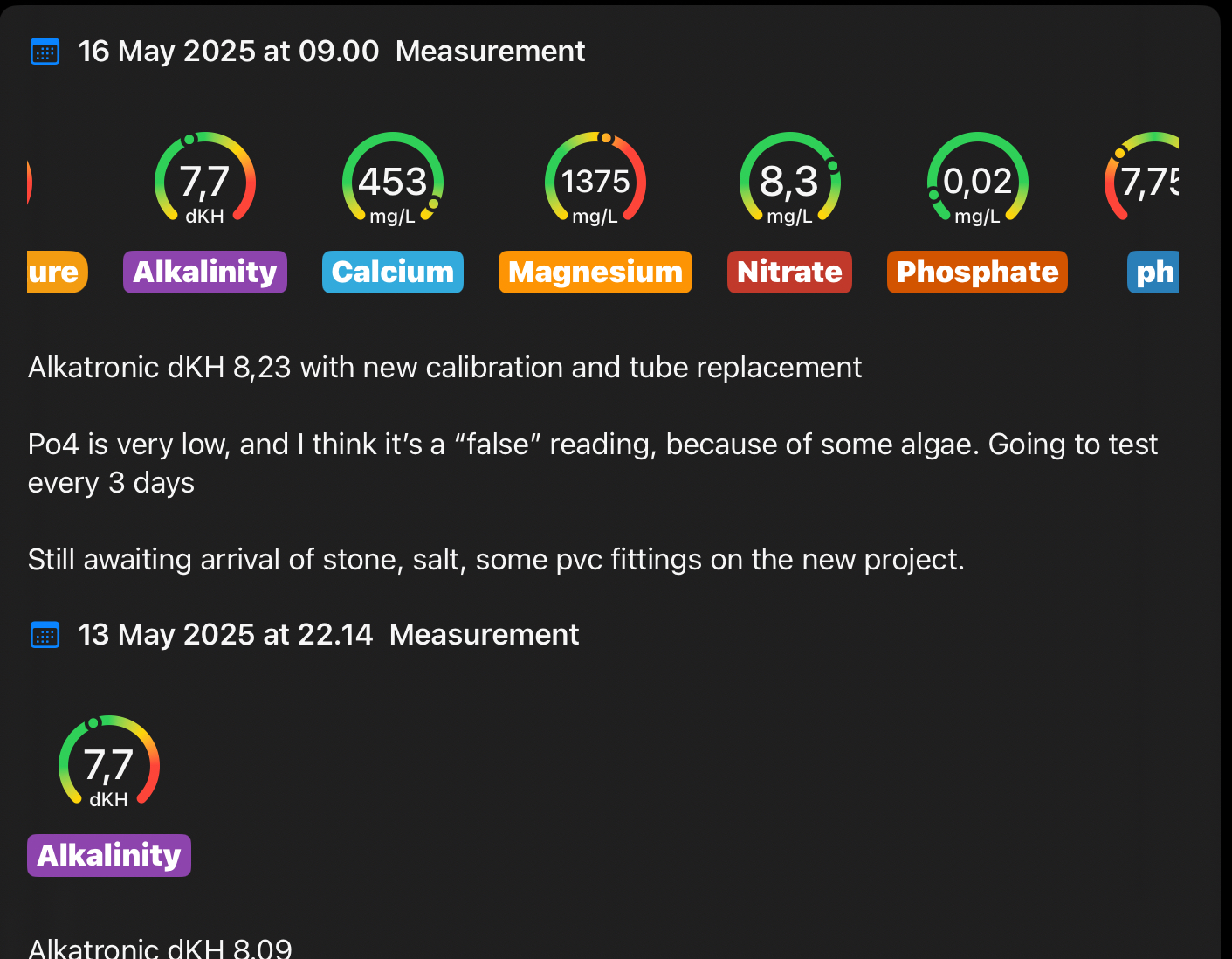Click the note about Po4 being very low
Screen dimensions: 1232x959
click(x=592, y=463)
